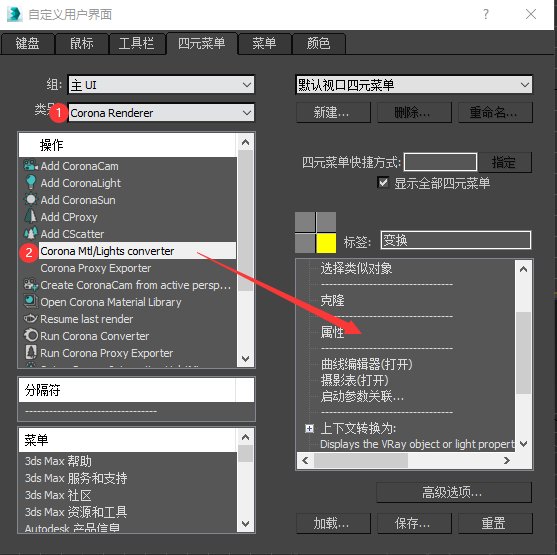Select the 属性 quad menu item
The height and width of the screenshot is (555, 557).
[332, 333]
